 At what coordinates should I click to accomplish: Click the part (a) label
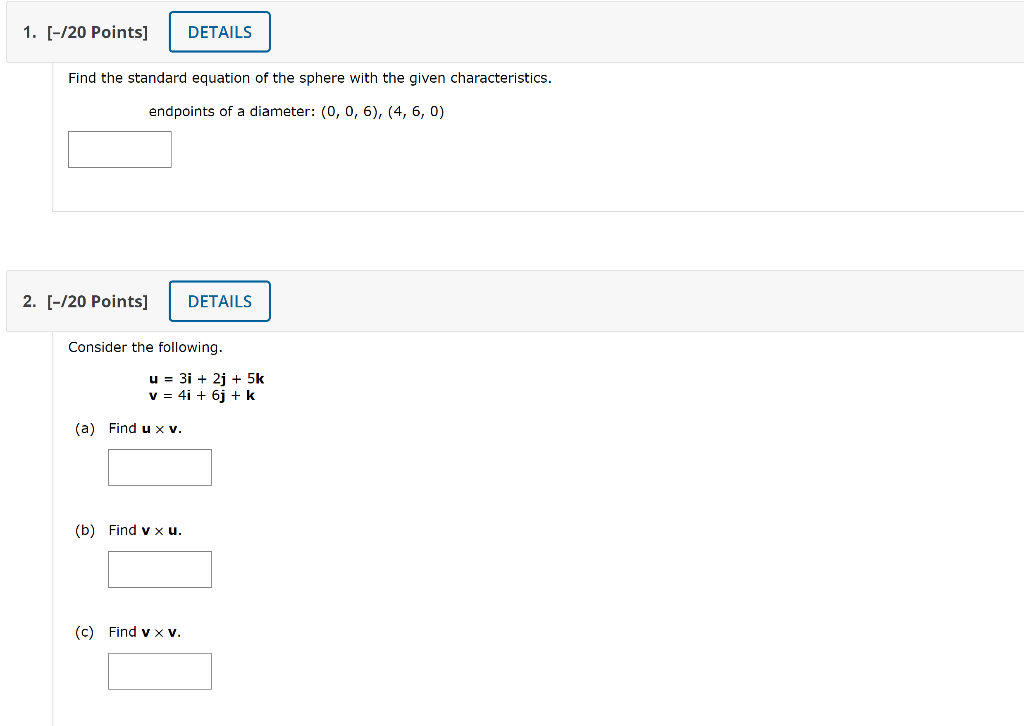point(84,428)
